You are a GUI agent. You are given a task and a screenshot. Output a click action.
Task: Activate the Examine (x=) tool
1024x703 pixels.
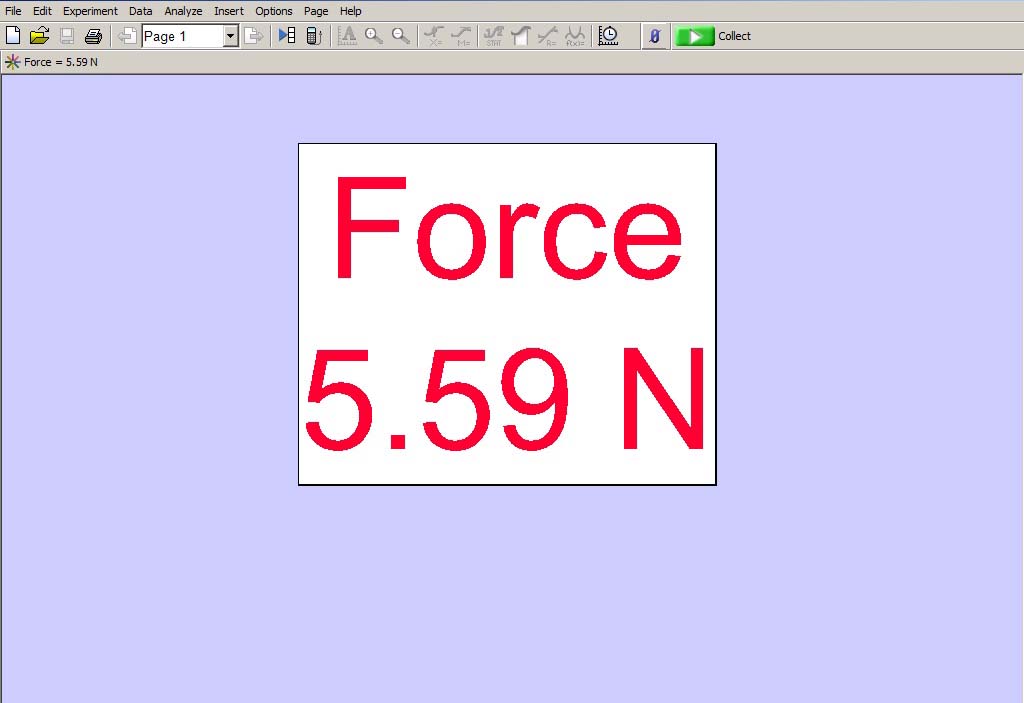435,35
